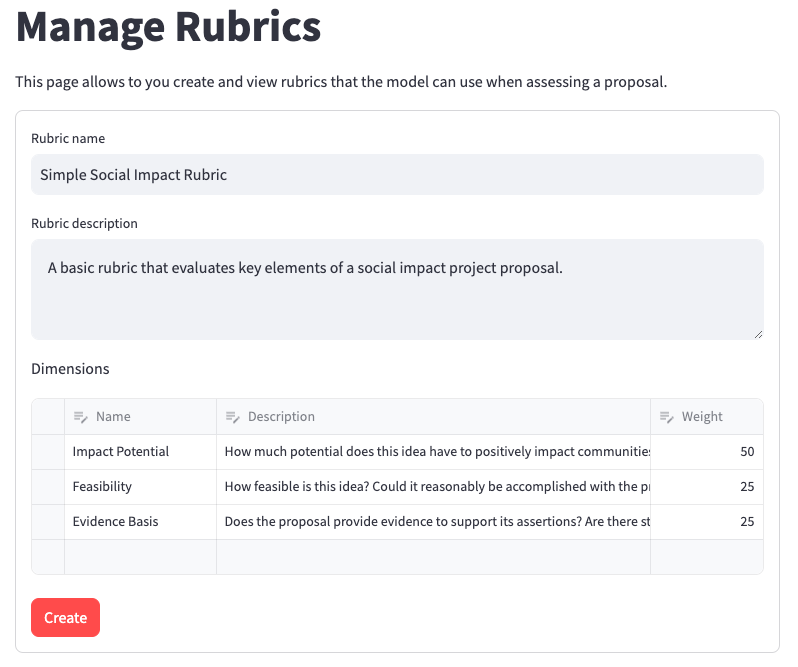The image size is (798, 667).
Task: Click the Evidence Basis weight cell
Action: [706, 522]
